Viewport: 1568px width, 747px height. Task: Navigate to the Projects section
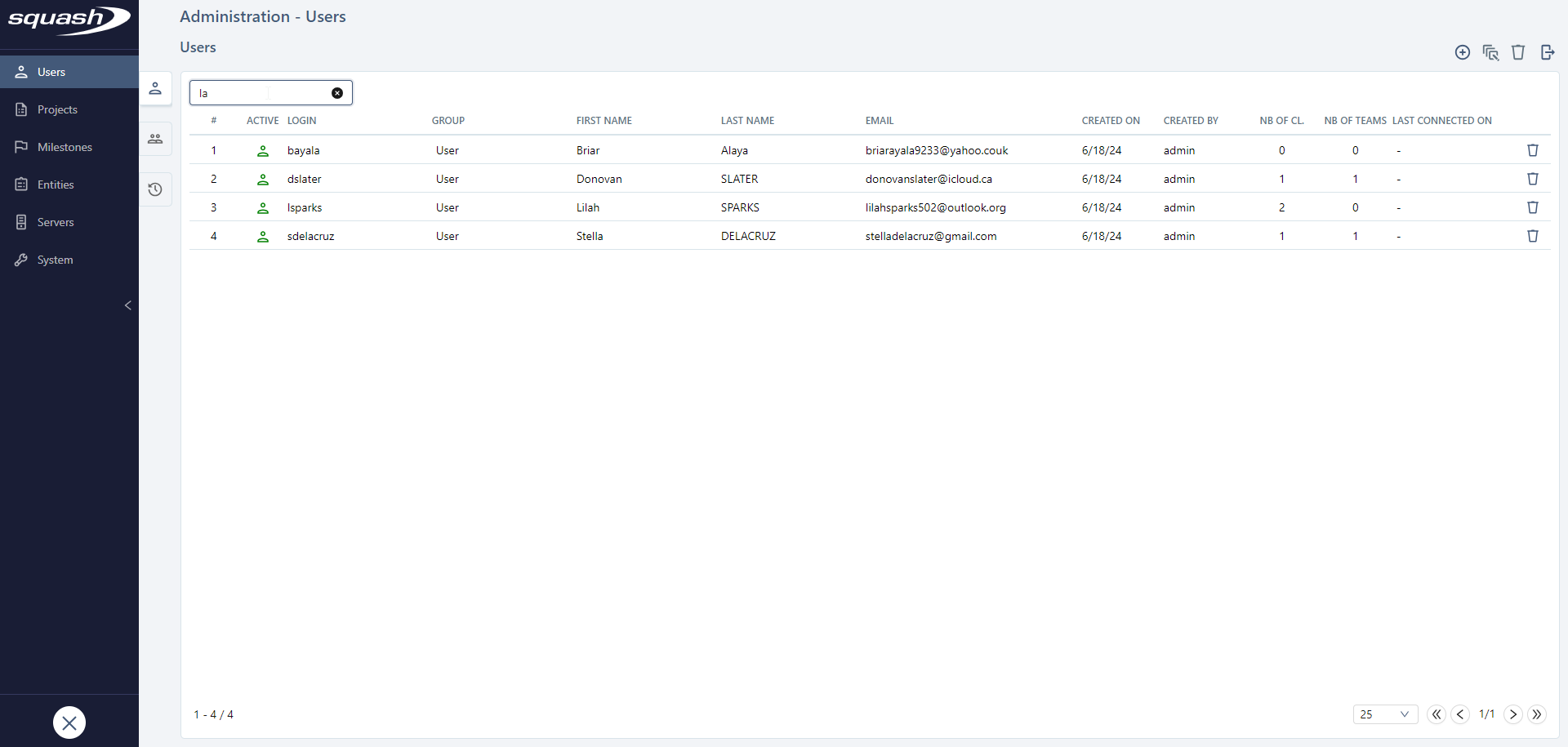tap(57, 109)
